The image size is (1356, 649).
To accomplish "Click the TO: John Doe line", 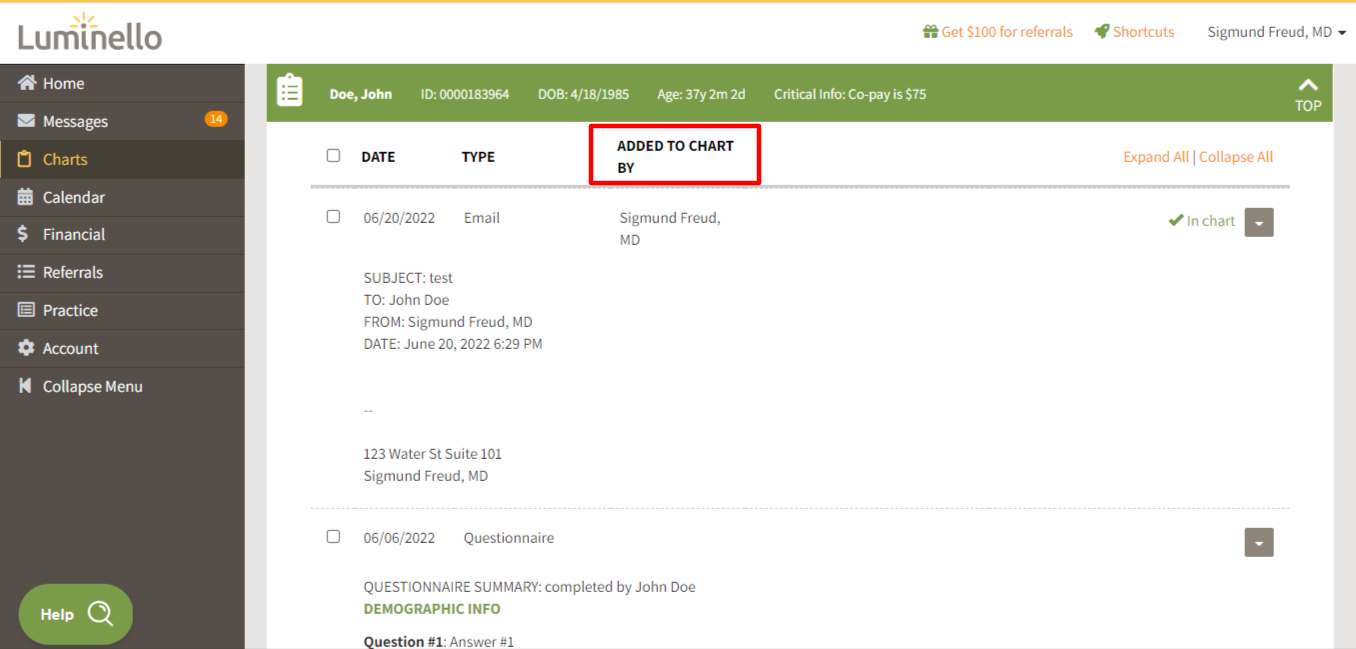I will [x=406, y=300].
